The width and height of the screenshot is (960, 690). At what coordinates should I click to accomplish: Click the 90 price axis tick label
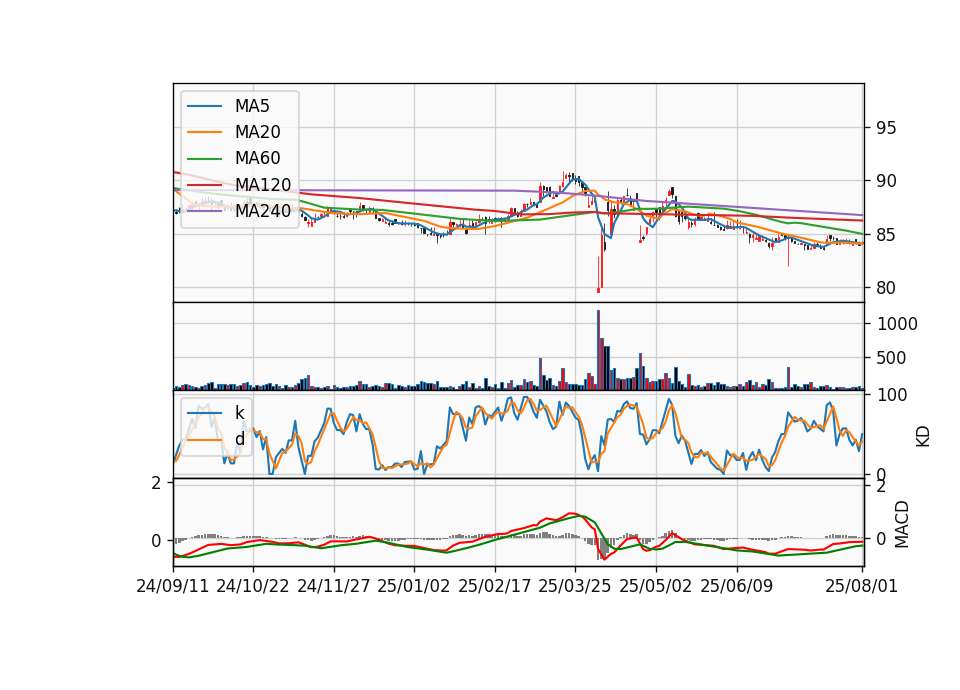[x=886, y=181]
